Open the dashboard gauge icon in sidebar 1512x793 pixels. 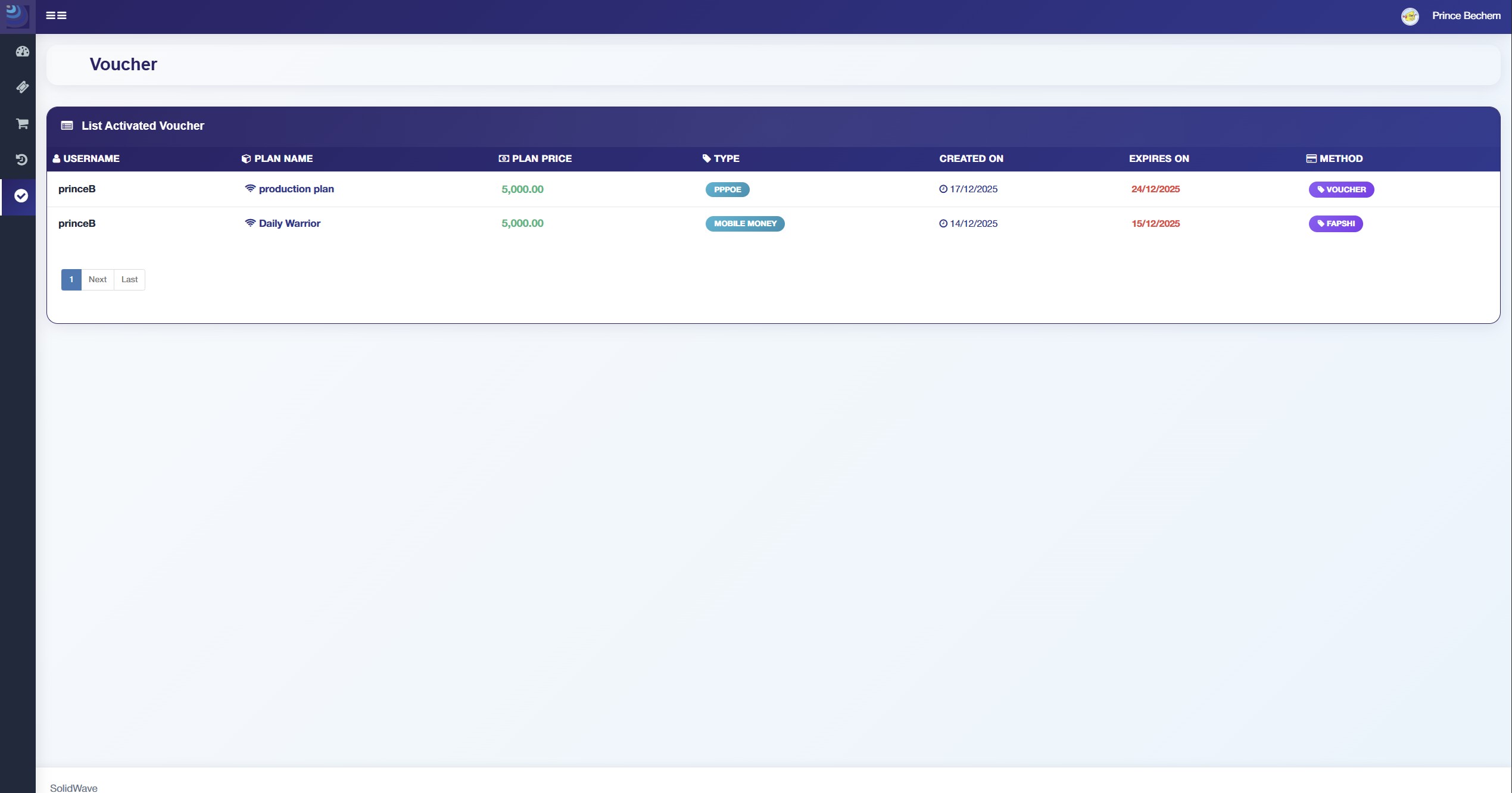point(22,52)
